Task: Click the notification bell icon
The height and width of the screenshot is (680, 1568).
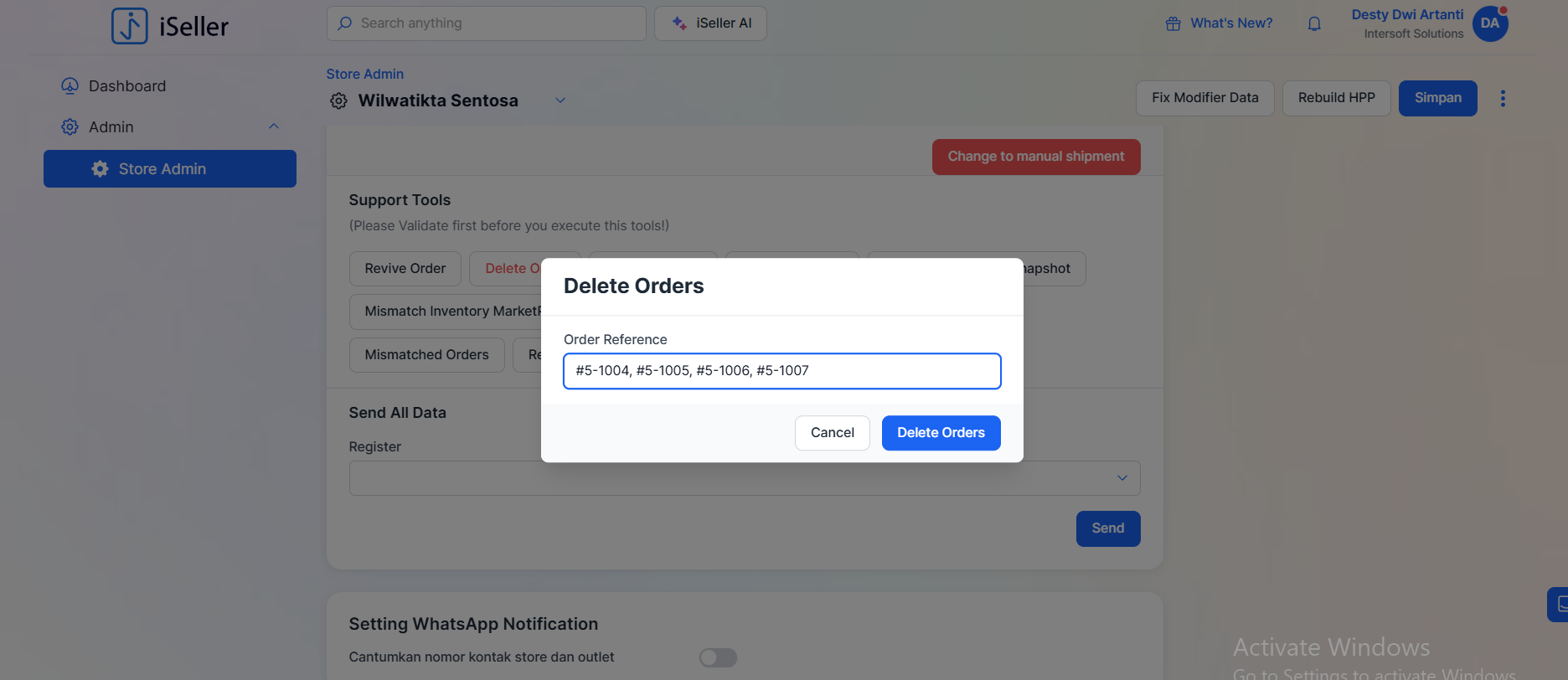Action: tap(1314, 23)
